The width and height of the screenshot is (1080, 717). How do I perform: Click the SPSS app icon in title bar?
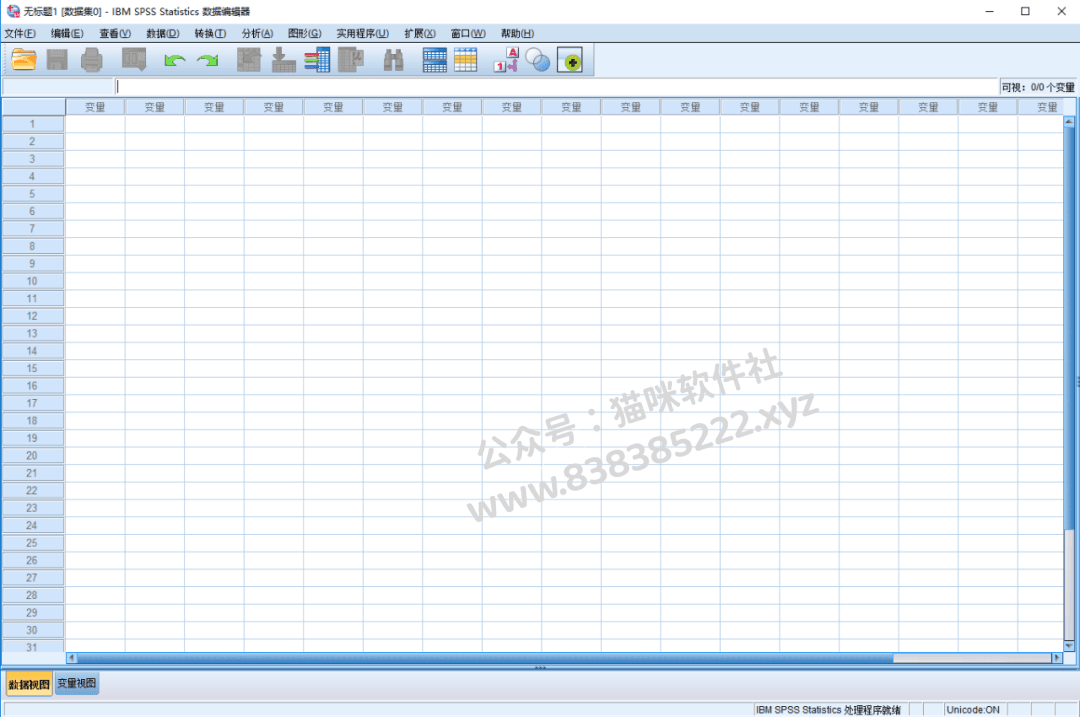click(12, 11)
